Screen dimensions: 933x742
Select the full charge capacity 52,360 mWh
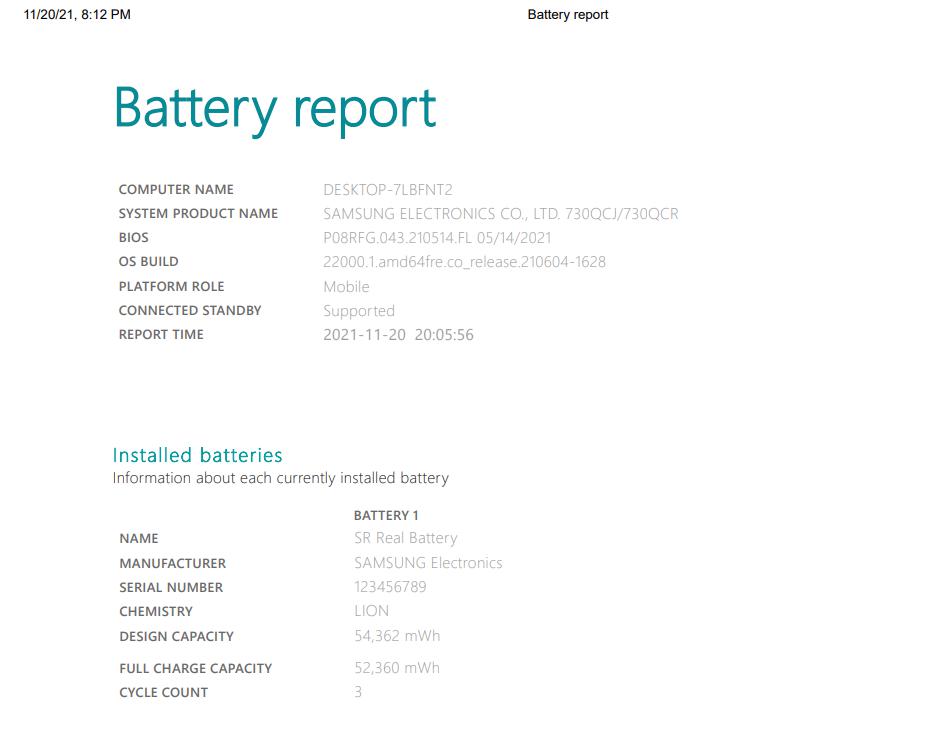(397, 668)
